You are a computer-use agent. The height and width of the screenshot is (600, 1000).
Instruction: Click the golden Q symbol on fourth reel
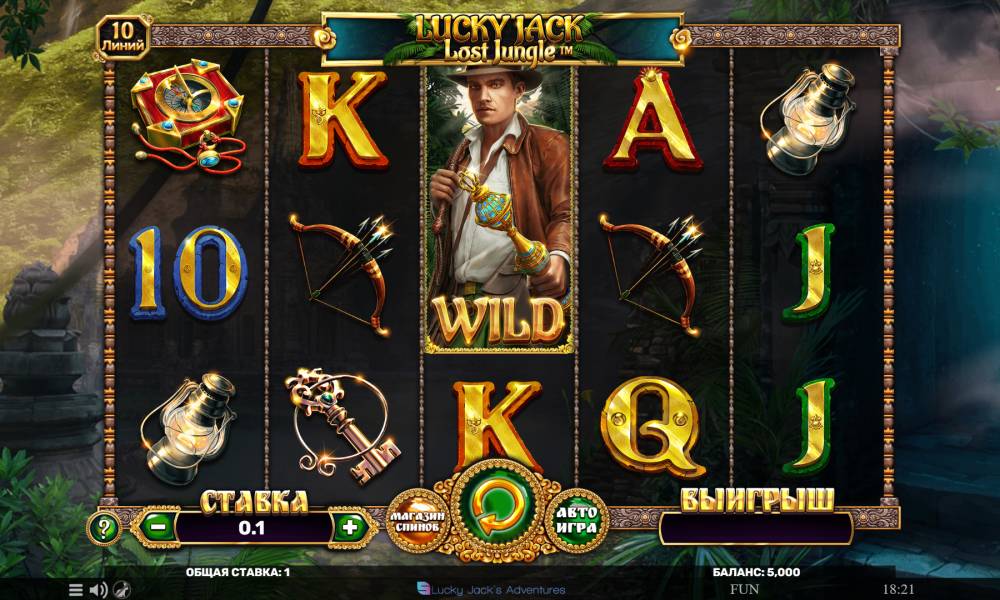(x=652, y=426)
